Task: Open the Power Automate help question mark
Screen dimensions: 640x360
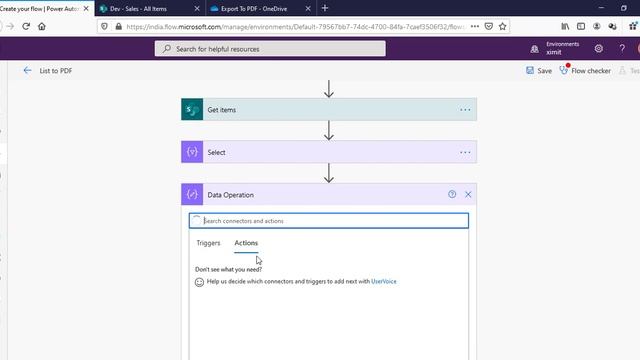Action: [x=622, y=49]
